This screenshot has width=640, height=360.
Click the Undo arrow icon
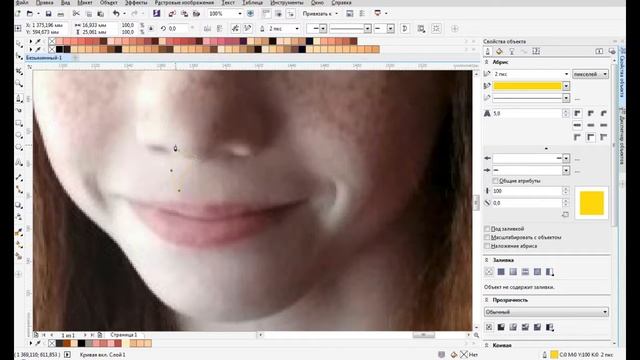116,14
